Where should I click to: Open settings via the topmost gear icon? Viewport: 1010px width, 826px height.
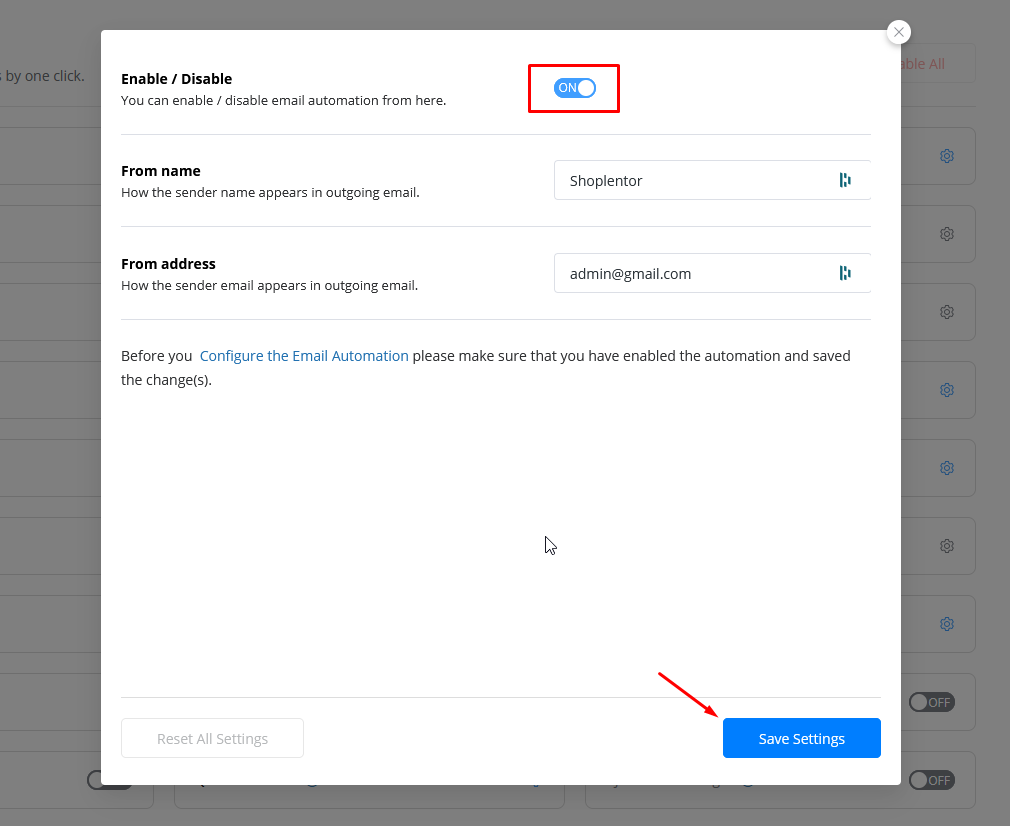point(946,156)
